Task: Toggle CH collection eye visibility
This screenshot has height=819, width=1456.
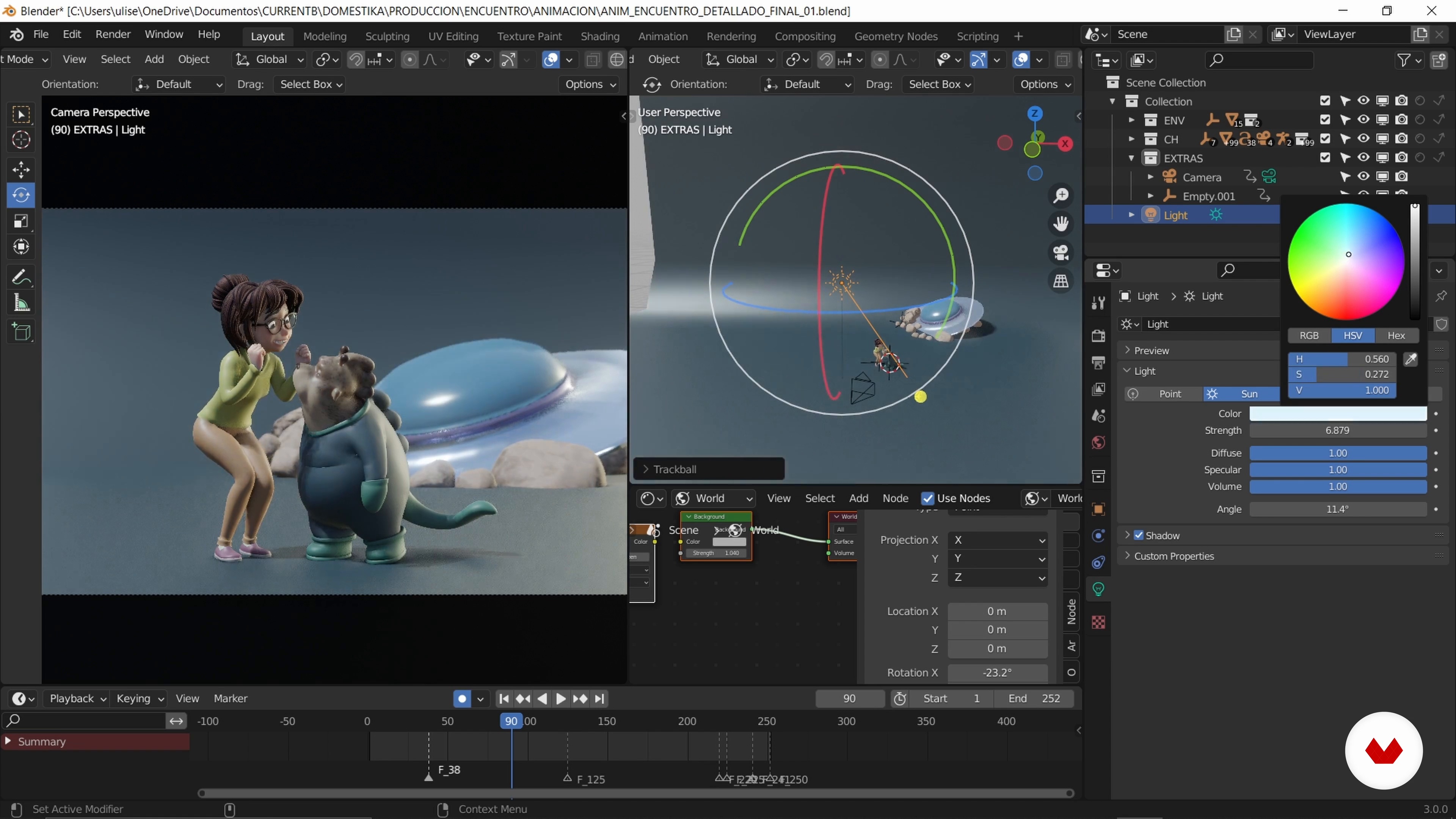Action: (1363, 138)
